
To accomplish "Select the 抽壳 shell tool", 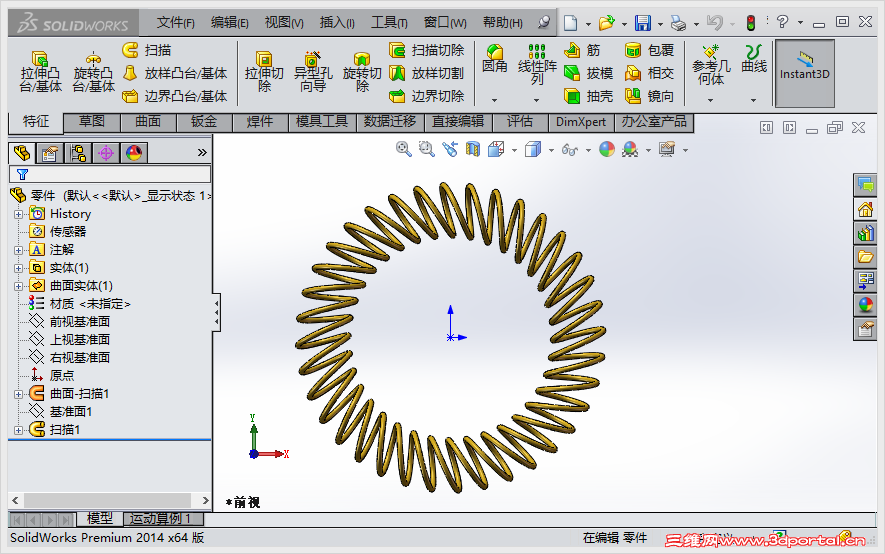I will tap(588, 96).
